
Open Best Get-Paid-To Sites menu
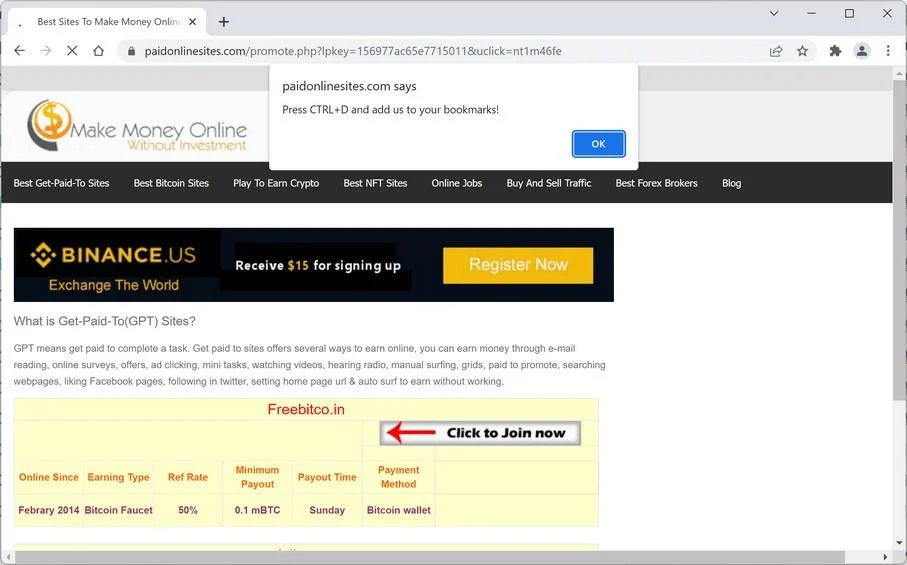point(61,183)
